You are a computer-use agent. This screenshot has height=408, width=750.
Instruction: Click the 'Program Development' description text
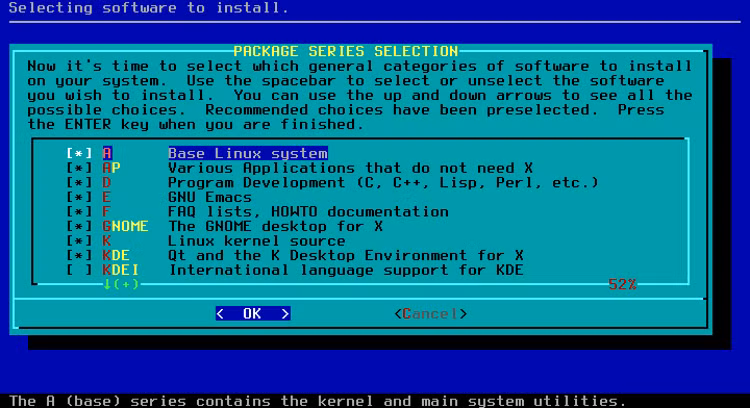pyautogui.click(x=383, y=183)
